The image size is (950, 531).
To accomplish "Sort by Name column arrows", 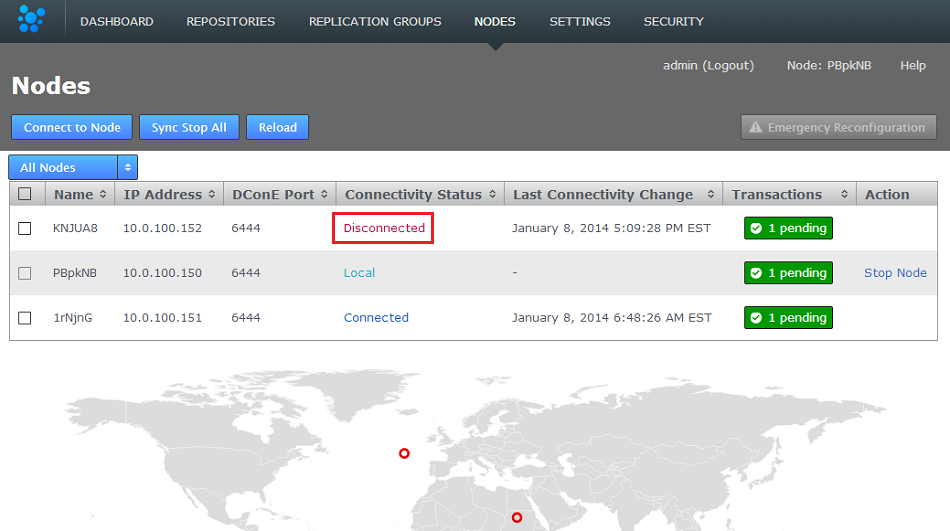I will [x=103, y=195].
